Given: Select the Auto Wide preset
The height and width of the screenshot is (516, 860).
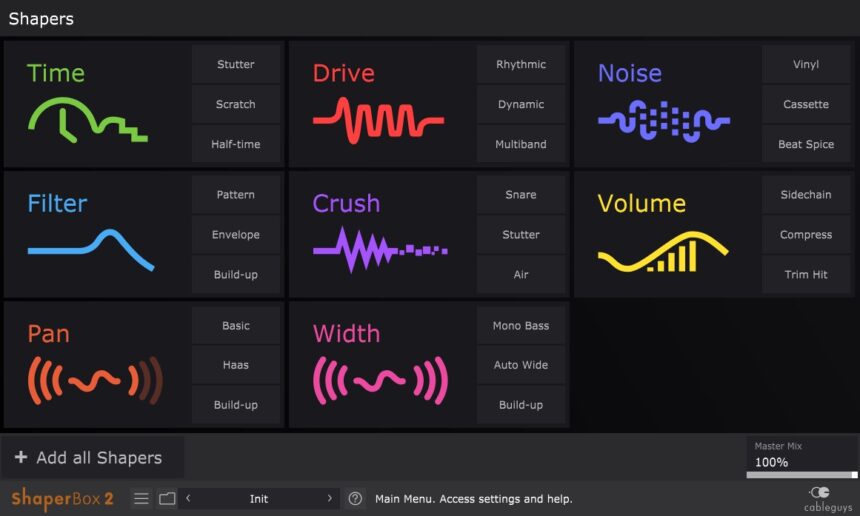Looking at the screenshot, I should pyautogui.click(x=521, y=365).
